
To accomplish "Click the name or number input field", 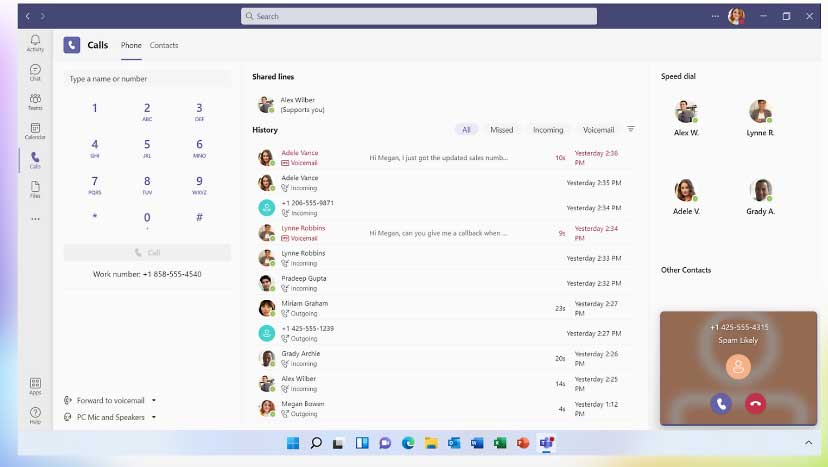I will tap(147, 79).
